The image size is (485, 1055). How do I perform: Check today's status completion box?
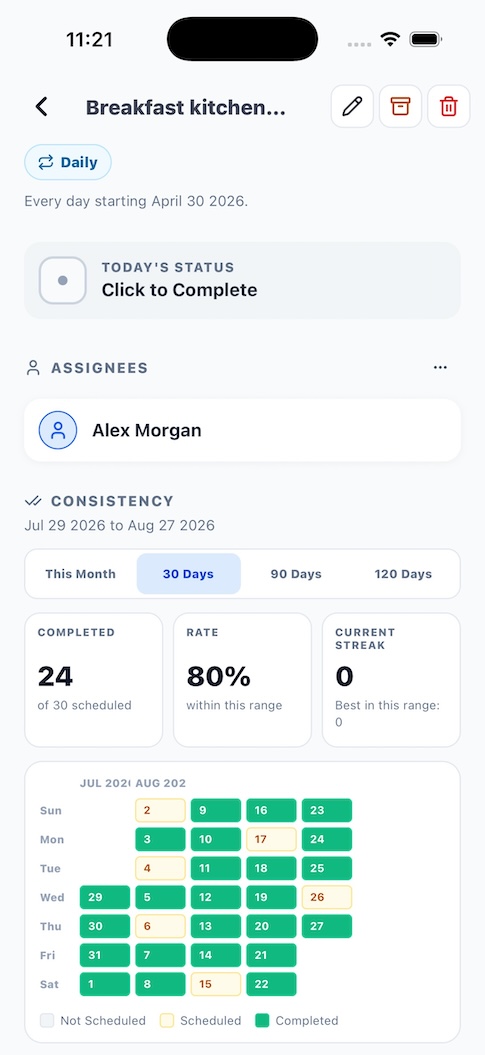pyautogui.click(x=63, y=281)
